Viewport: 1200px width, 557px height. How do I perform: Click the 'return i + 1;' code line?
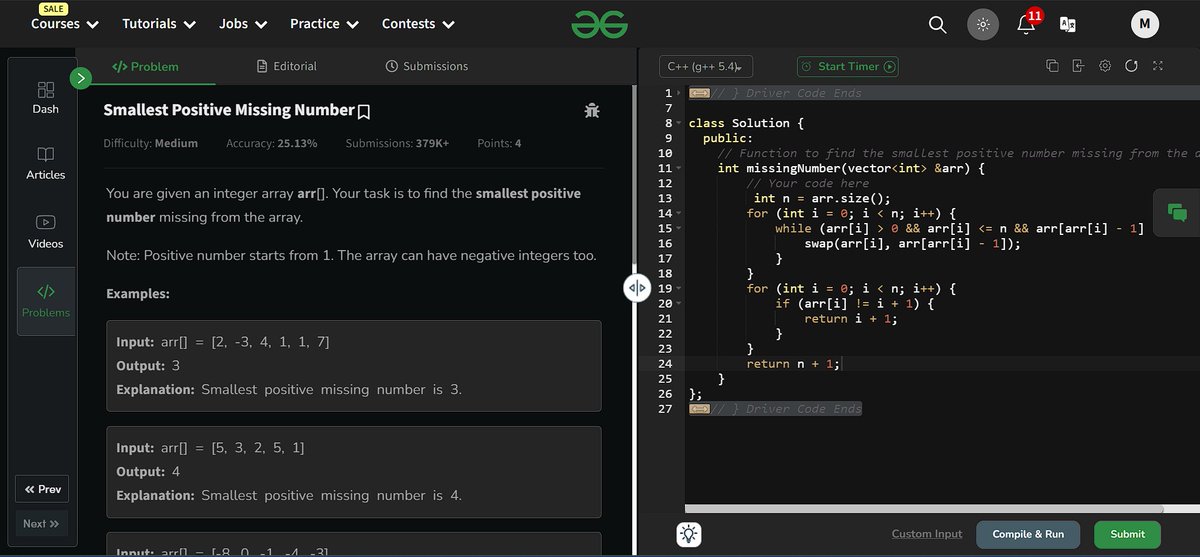pyautogui.click(x=851, y=318)
